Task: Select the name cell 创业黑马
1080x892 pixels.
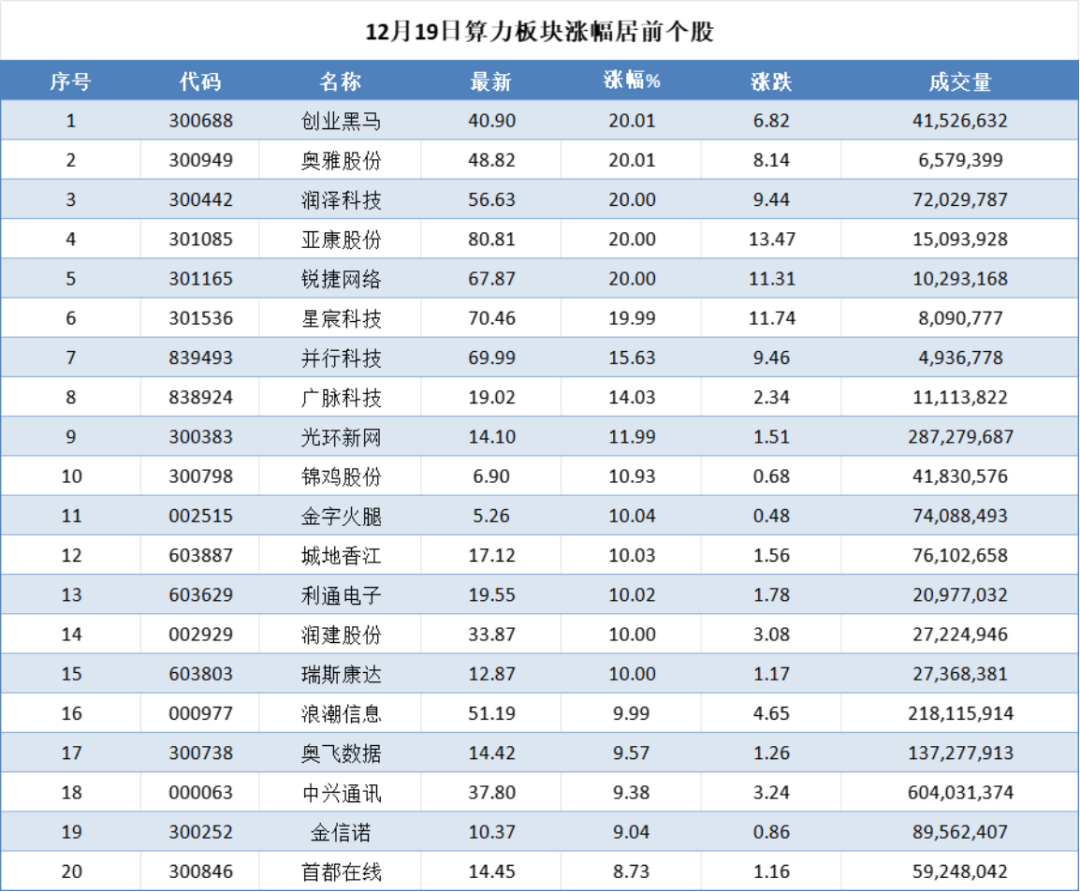Action: (341, 121)
